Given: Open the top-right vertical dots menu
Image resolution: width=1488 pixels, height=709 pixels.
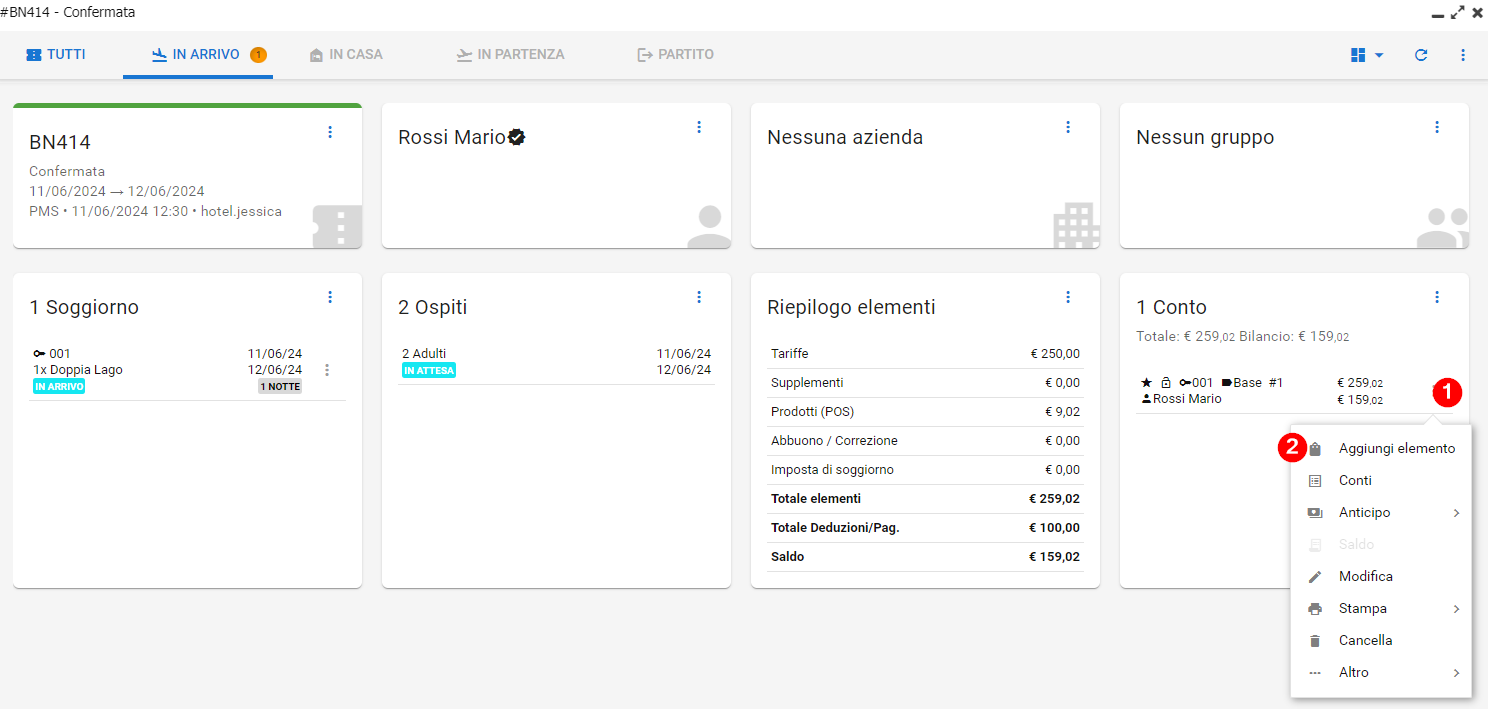Looking at the screenshot, I should pyautogui.click(x=1463, y=55).
